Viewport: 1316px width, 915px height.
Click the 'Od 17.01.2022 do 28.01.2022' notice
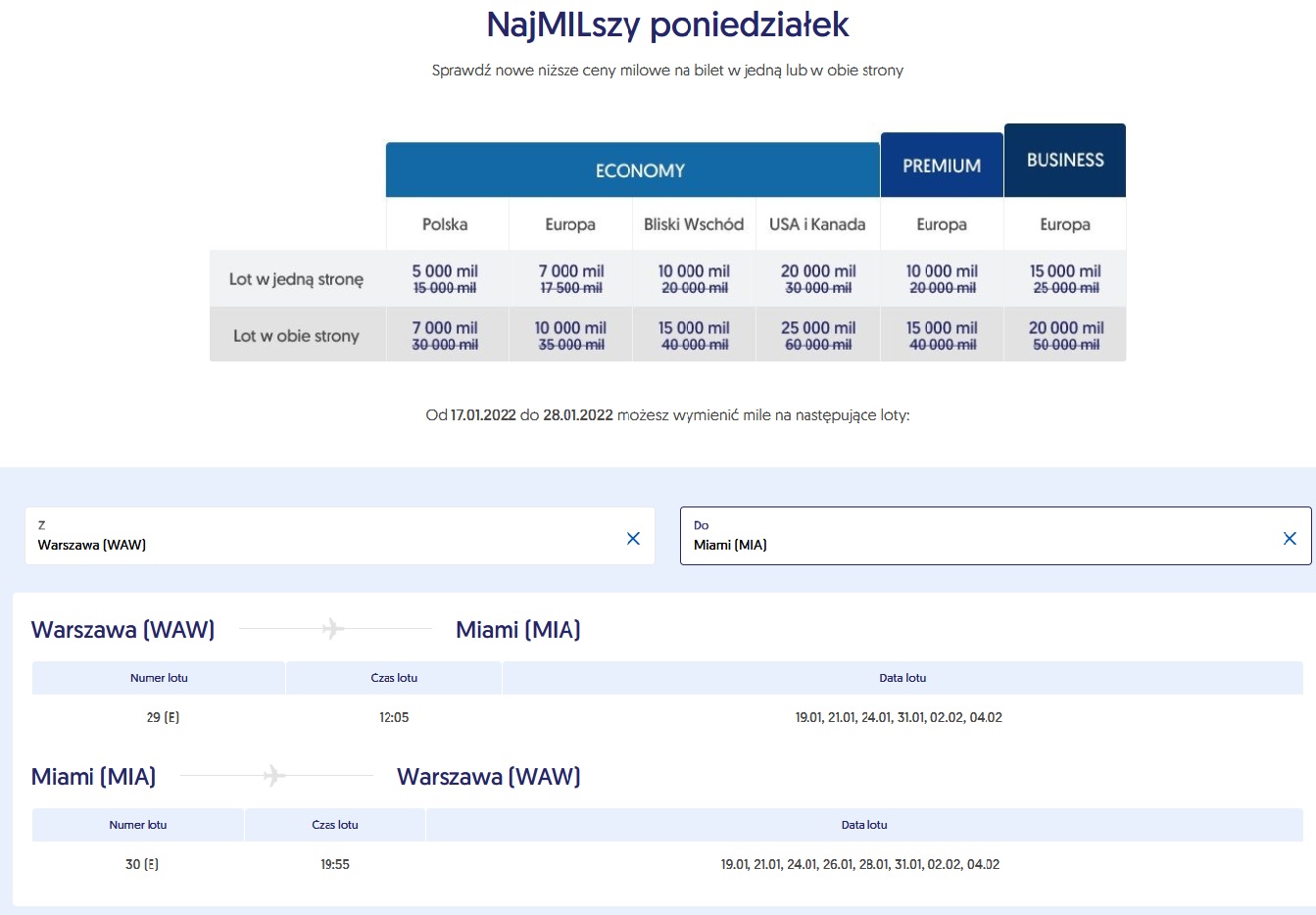(x=667, y=415)
